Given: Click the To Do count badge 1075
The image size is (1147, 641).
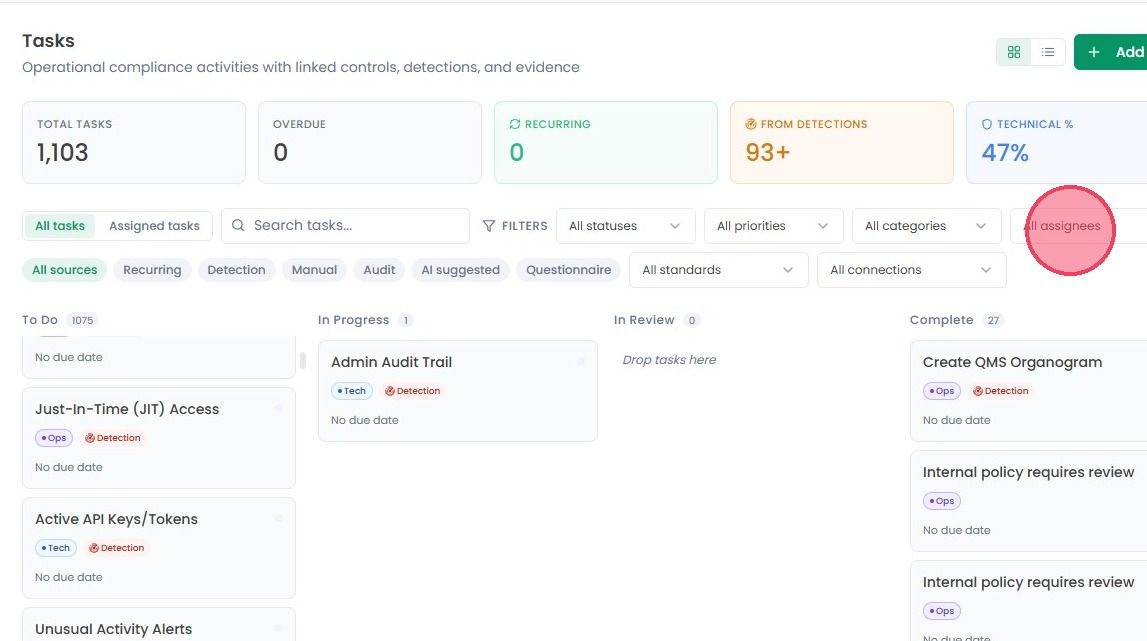Looking at the screenshot, I should coord(82,320).
